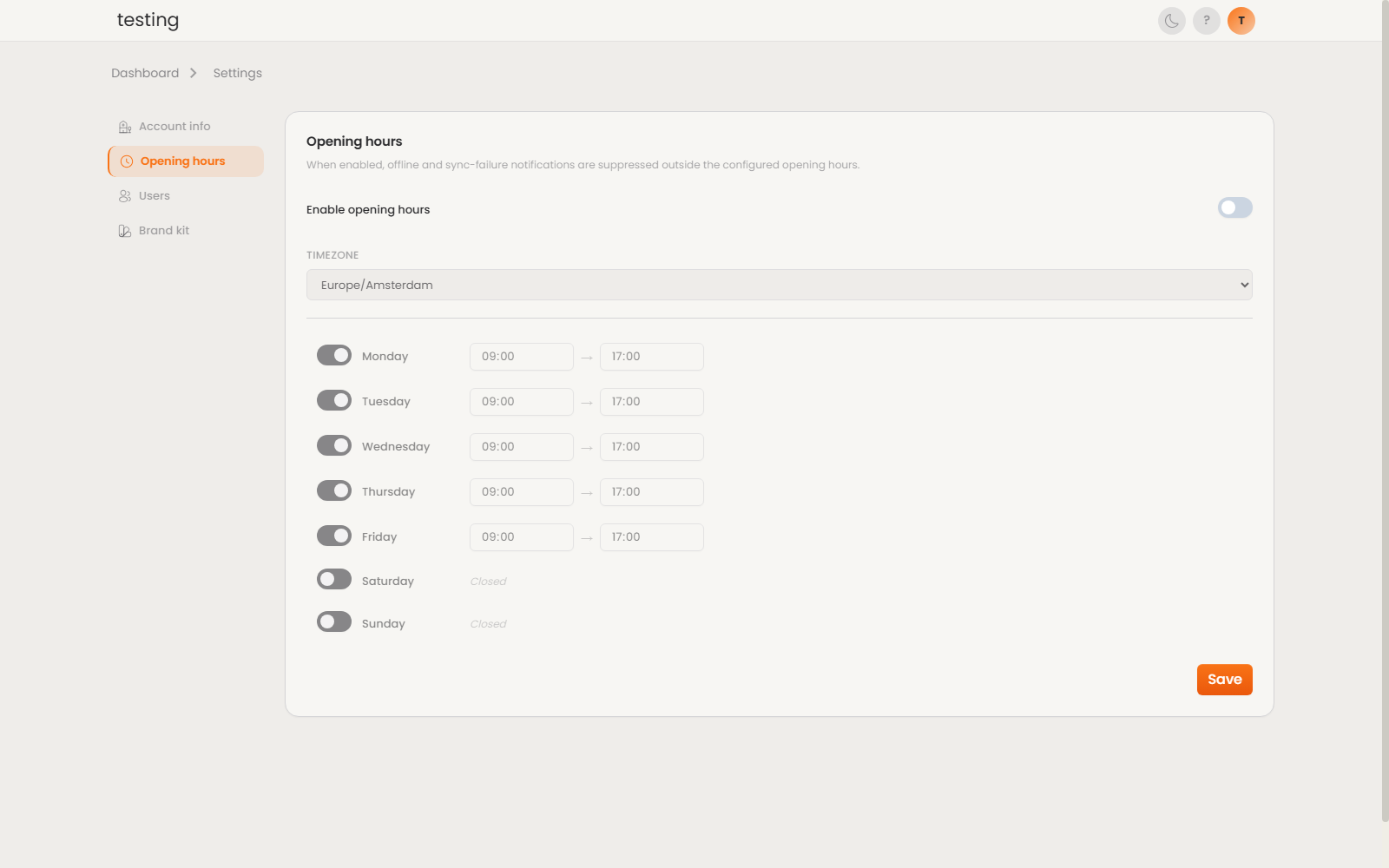The height and width of the screenshot is (868, 1389).
Task: Open the help question mark icon
Action: click(x=1206, y=21)
